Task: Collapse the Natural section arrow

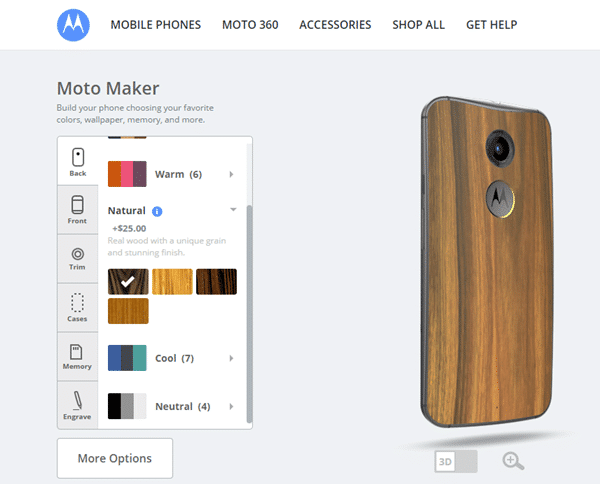Action: tap(233, 209)
